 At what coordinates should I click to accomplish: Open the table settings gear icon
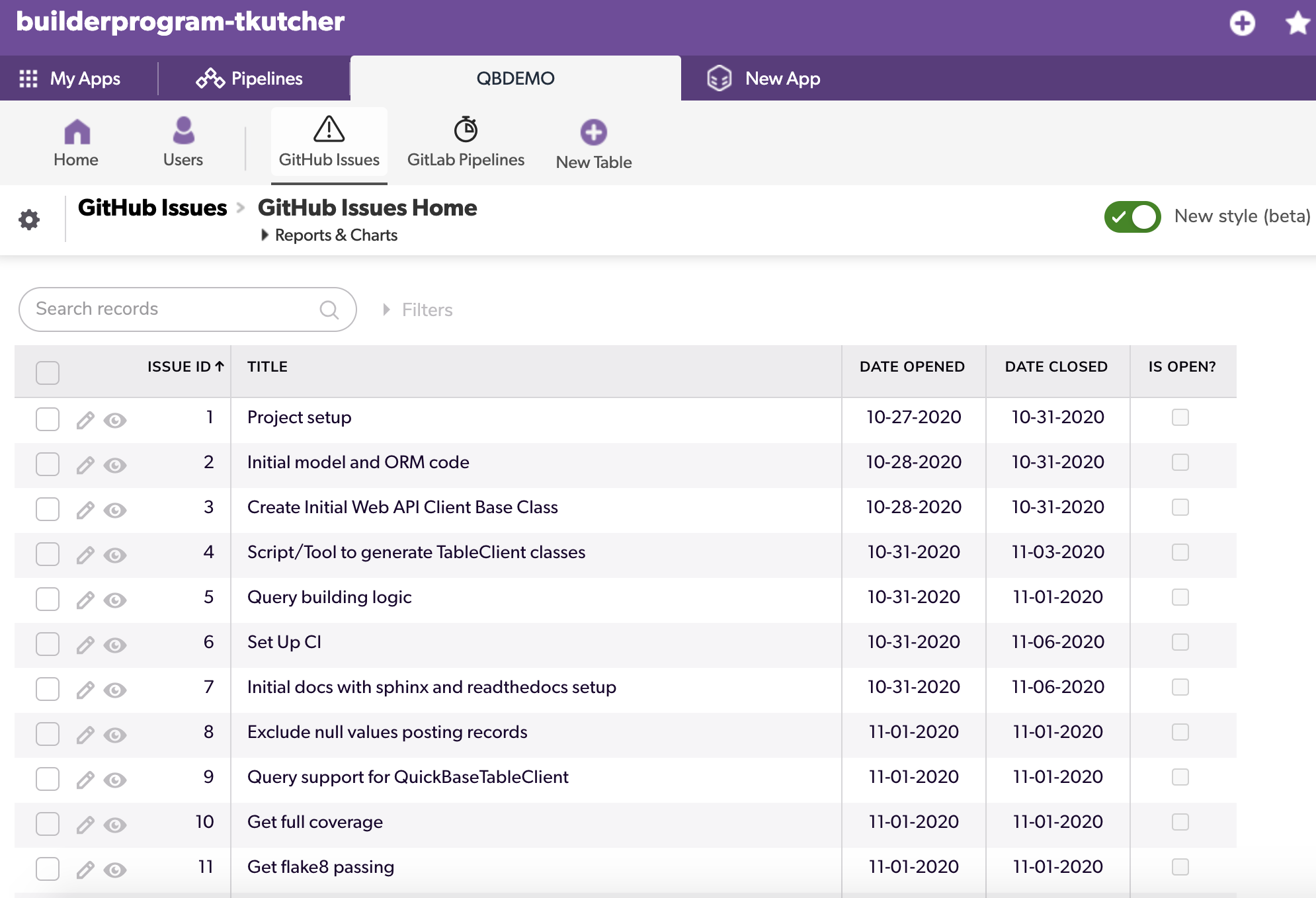29,220
